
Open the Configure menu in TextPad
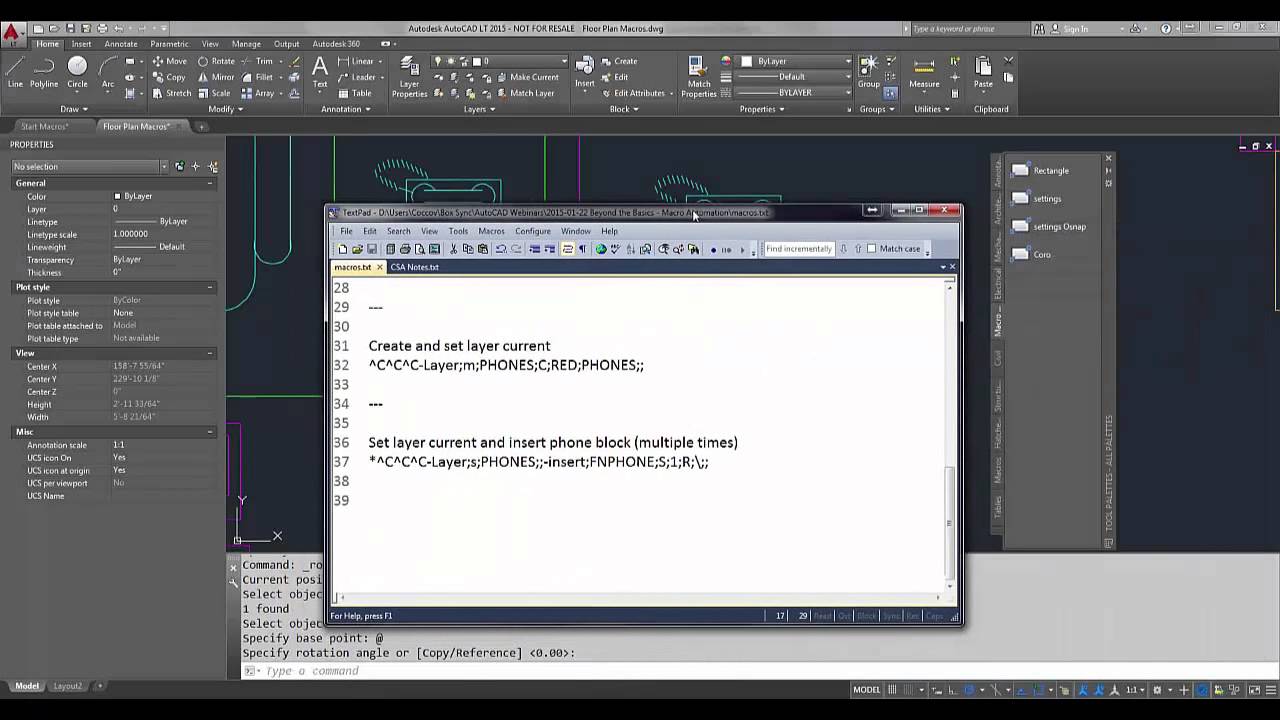[x=533, y=231]
